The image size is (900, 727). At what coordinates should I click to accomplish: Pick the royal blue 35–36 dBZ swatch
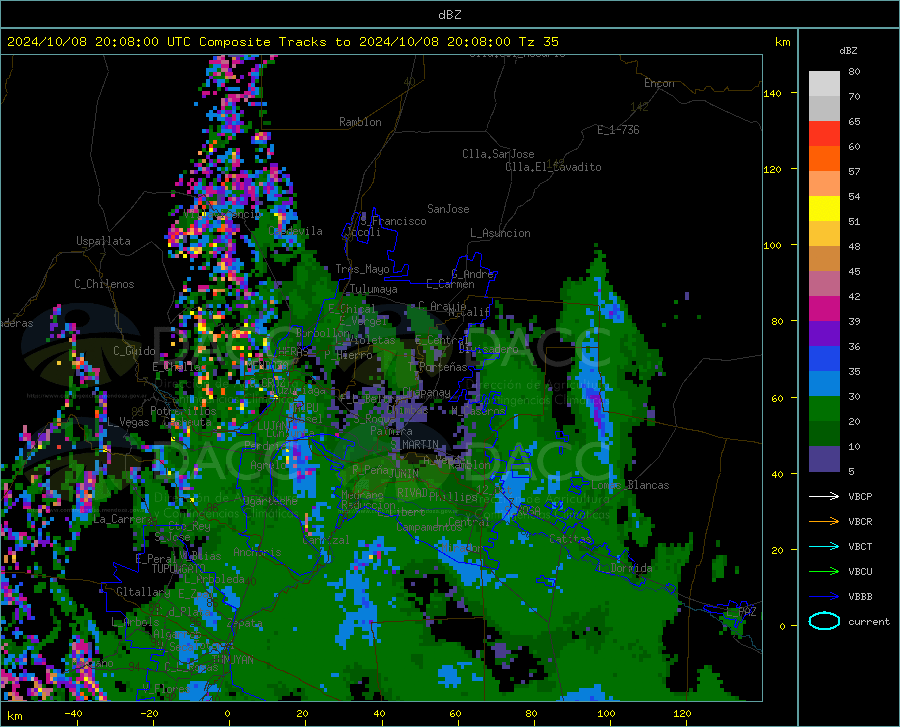click(824, 359)
